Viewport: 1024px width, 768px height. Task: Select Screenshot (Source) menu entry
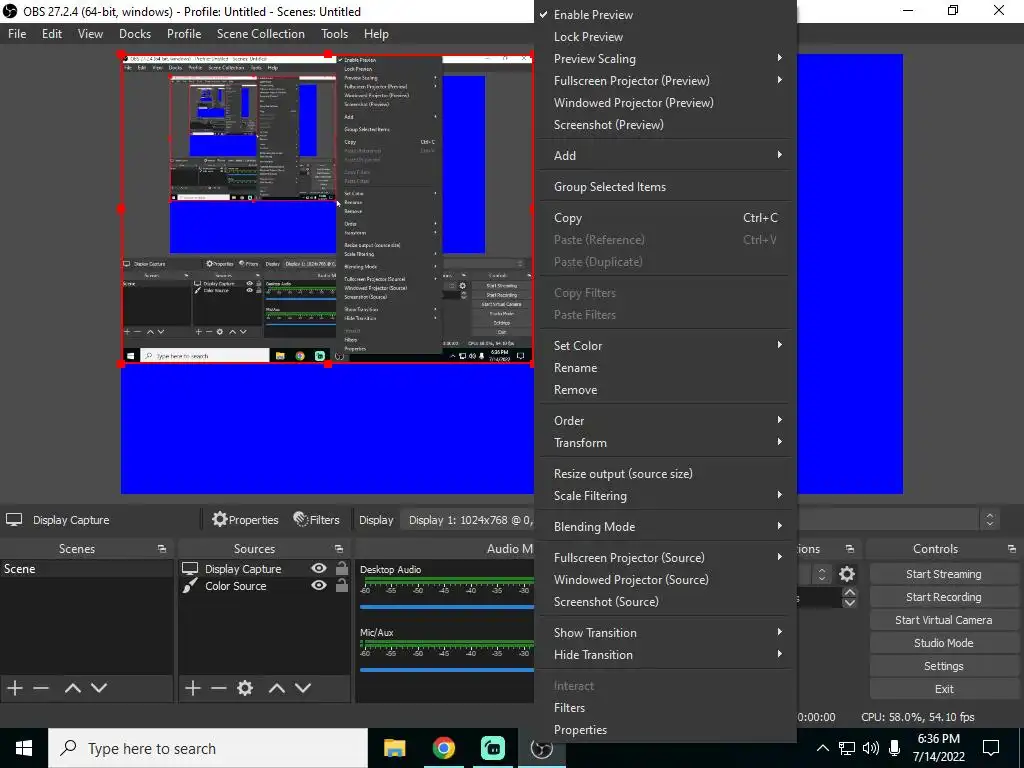[665, 602]
